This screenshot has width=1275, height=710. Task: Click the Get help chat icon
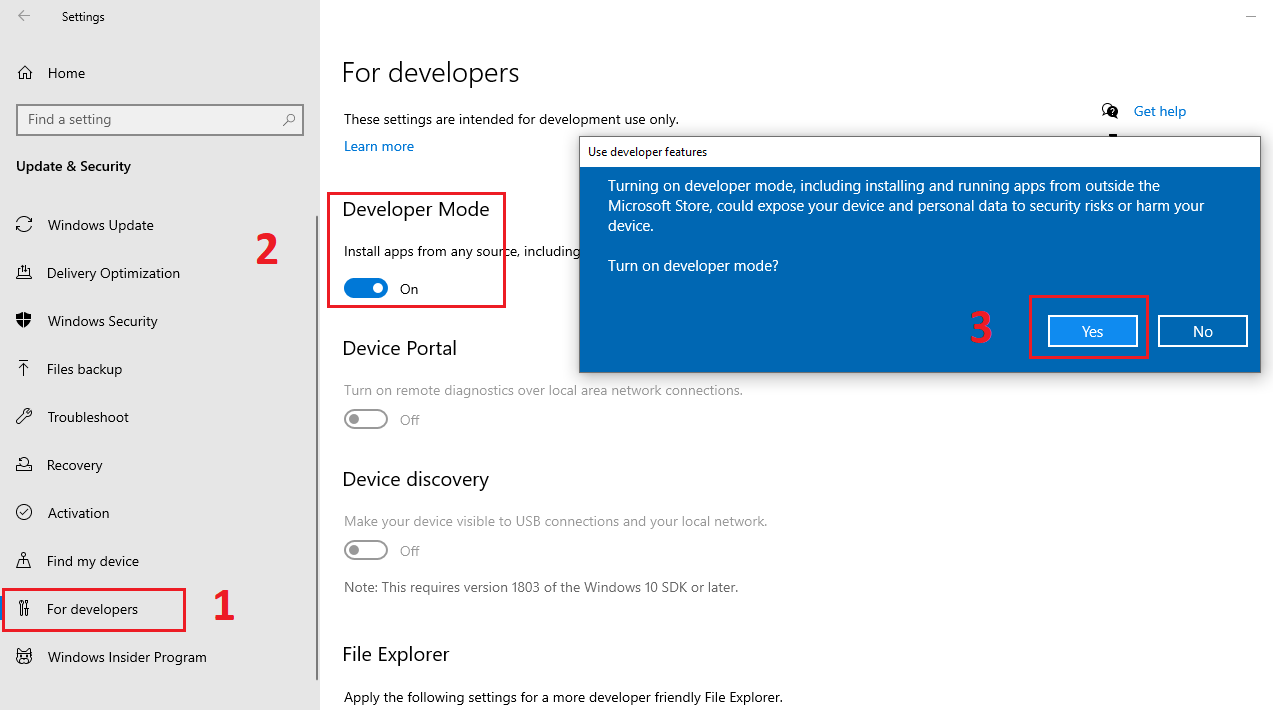pos(1110,111)
